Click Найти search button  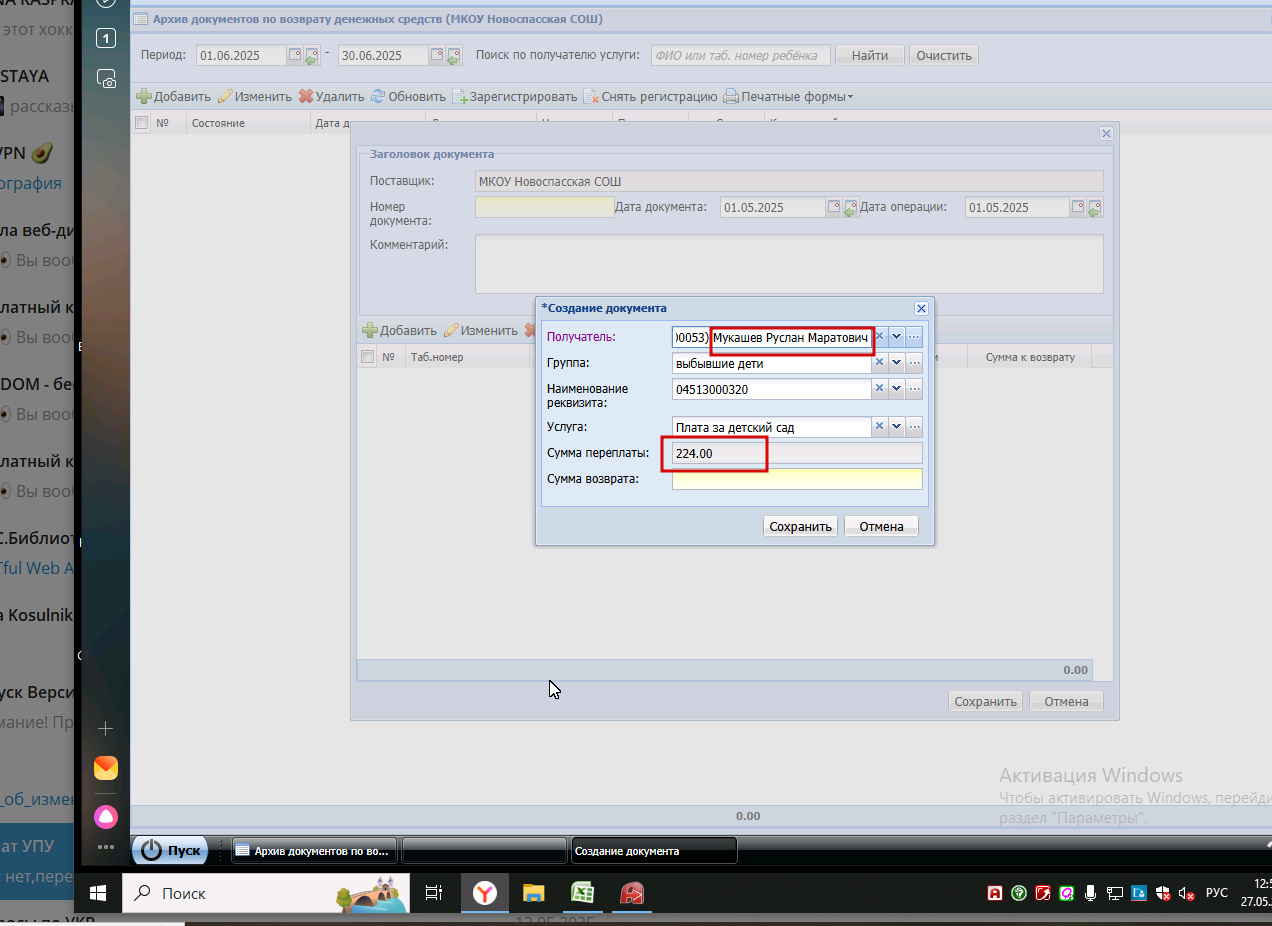(870, 55)
